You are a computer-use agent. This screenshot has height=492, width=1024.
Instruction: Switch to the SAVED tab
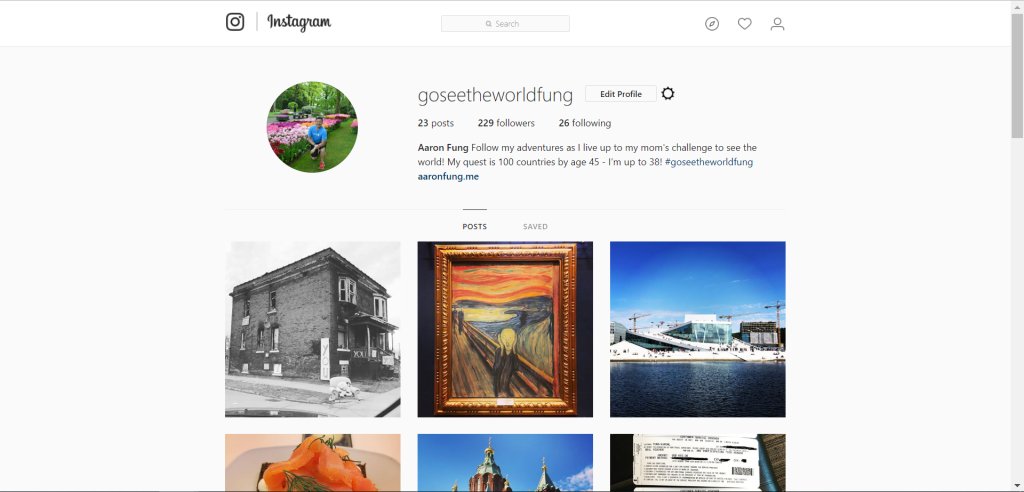(x=535, y=227)
